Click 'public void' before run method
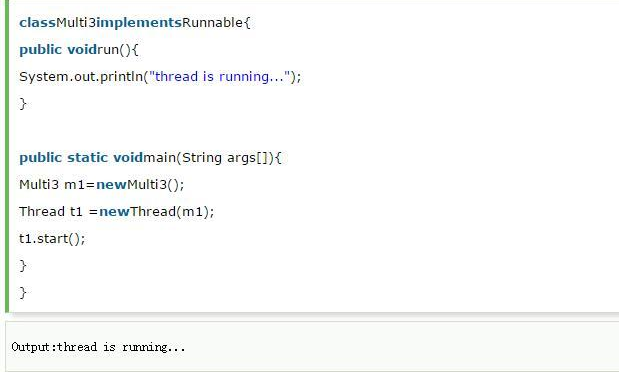 coord(58,50)
